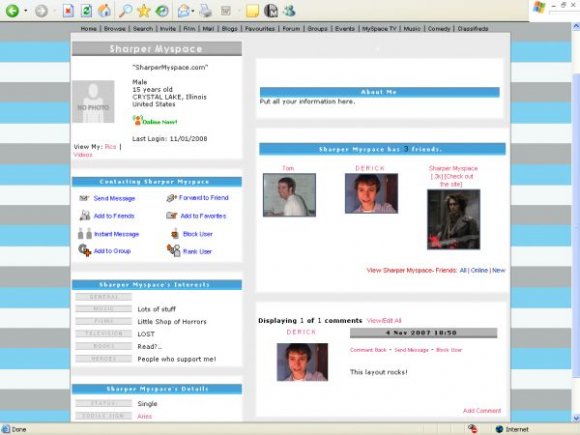Click the Instant Message people icon
This screenshot has height=435, width=580.
85,233
